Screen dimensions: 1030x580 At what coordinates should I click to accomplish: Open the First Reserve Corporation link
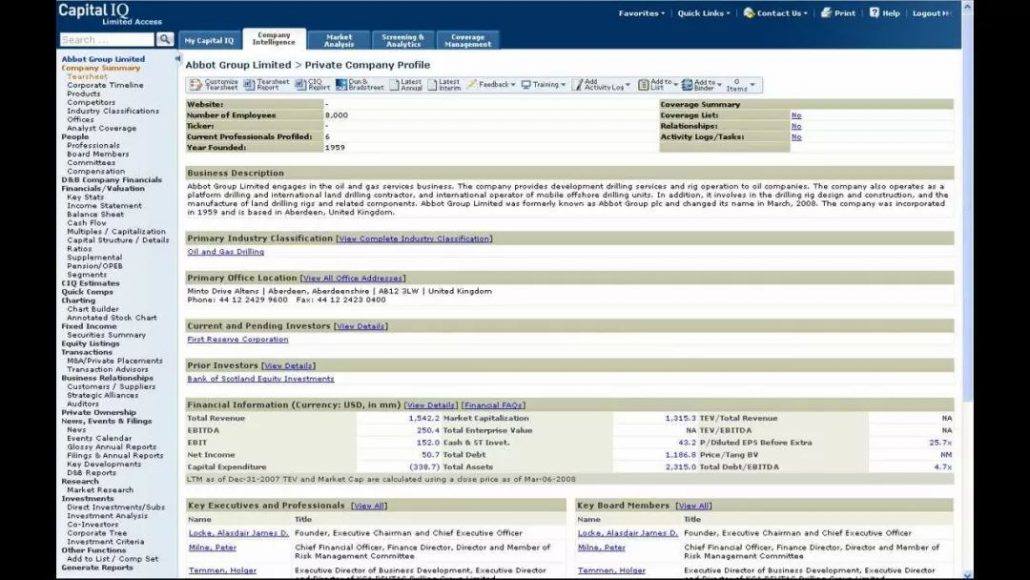[238, 339]
